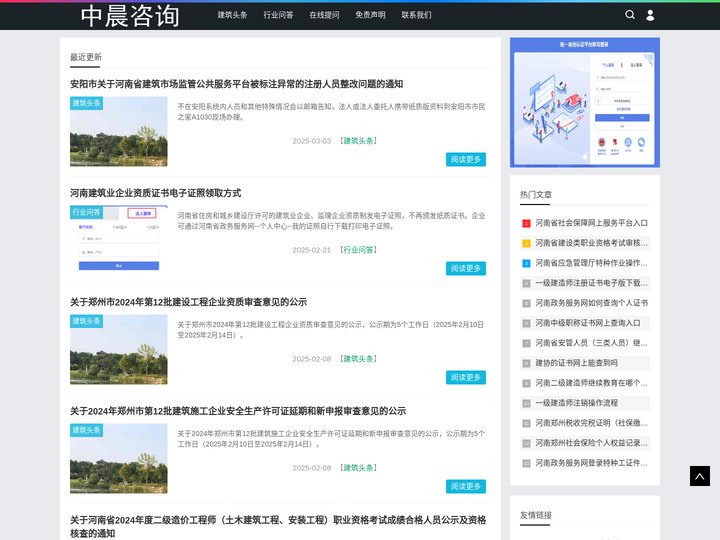The height and width of the screenshot is (540, 720).
Task: Open the user account icon
Action: coord(650,15)
